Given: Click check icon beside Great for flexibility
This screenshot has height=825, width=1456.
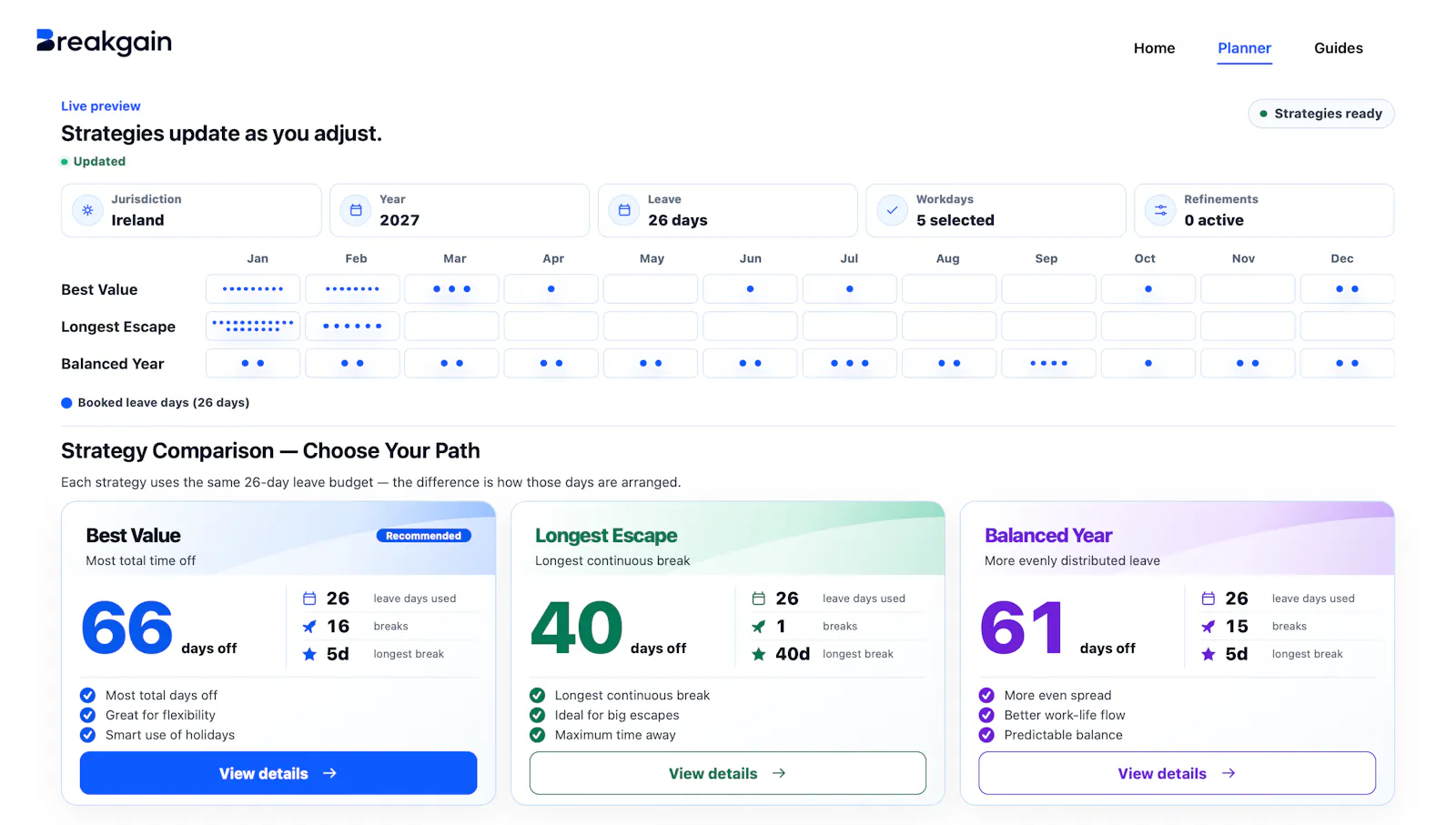Looking at the screenshot, I should click(x=88, y=715).
